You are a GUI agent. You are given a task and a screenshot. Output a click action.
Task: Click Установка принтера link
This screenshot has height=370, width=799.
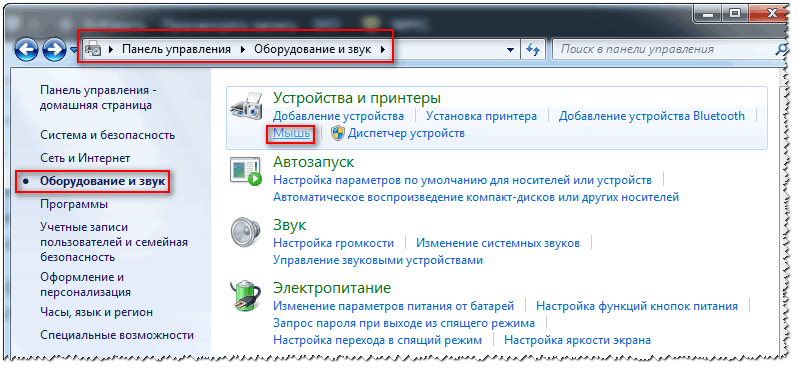(481, 116)
